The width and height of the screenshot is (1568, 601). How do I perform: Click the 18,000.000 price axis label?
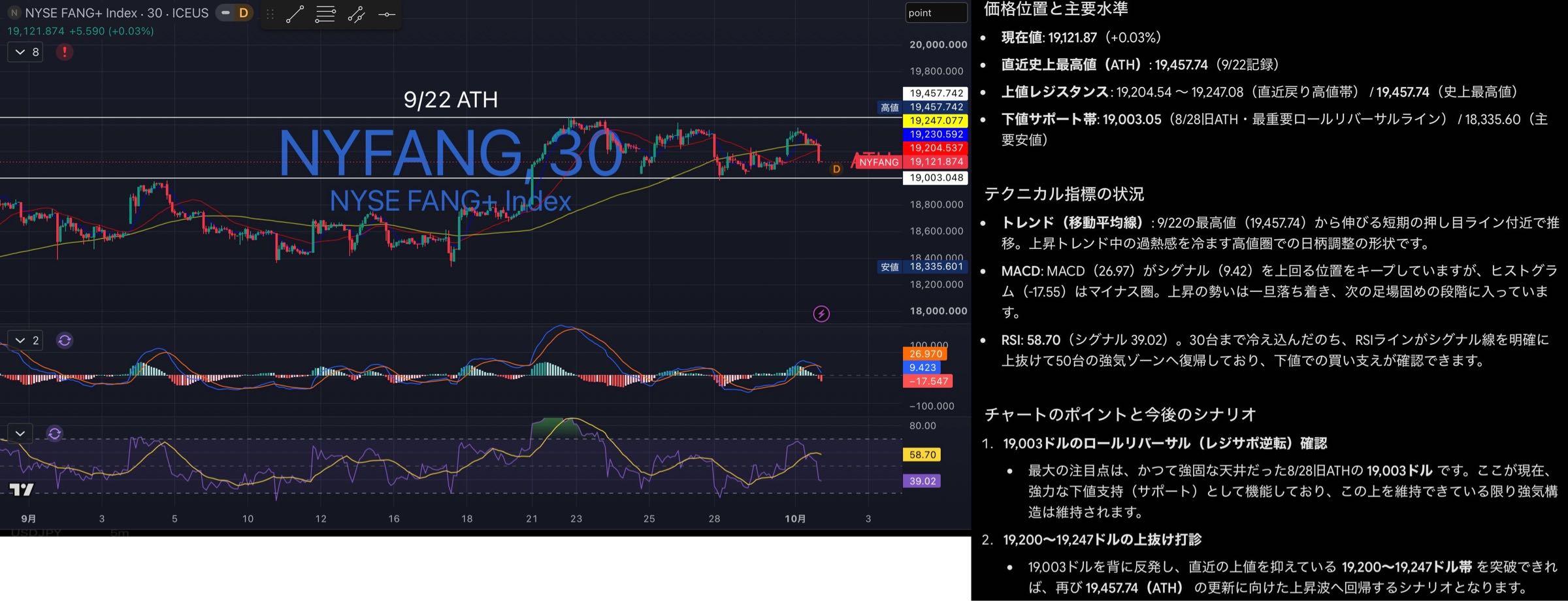pyautogui.click(x=938, y=311)
